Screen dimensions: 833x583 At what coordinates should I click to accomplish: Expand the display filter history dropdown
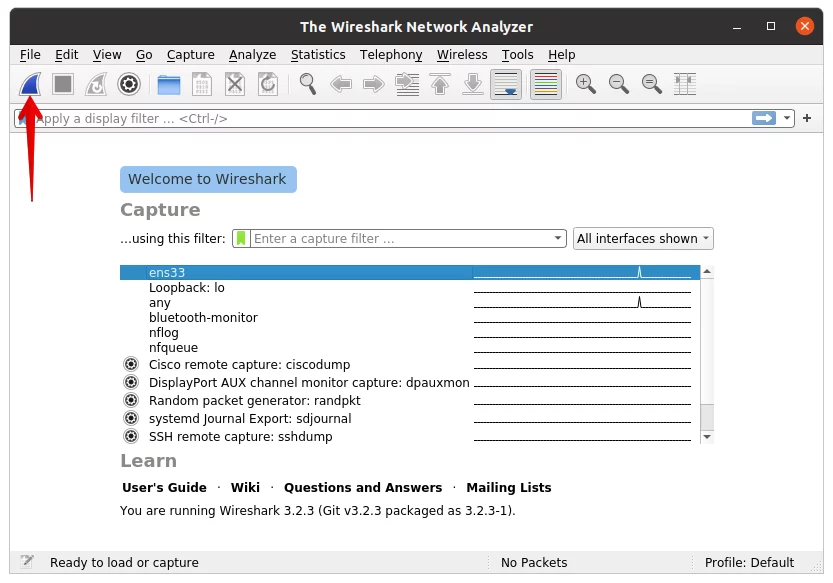pos(787,118)
